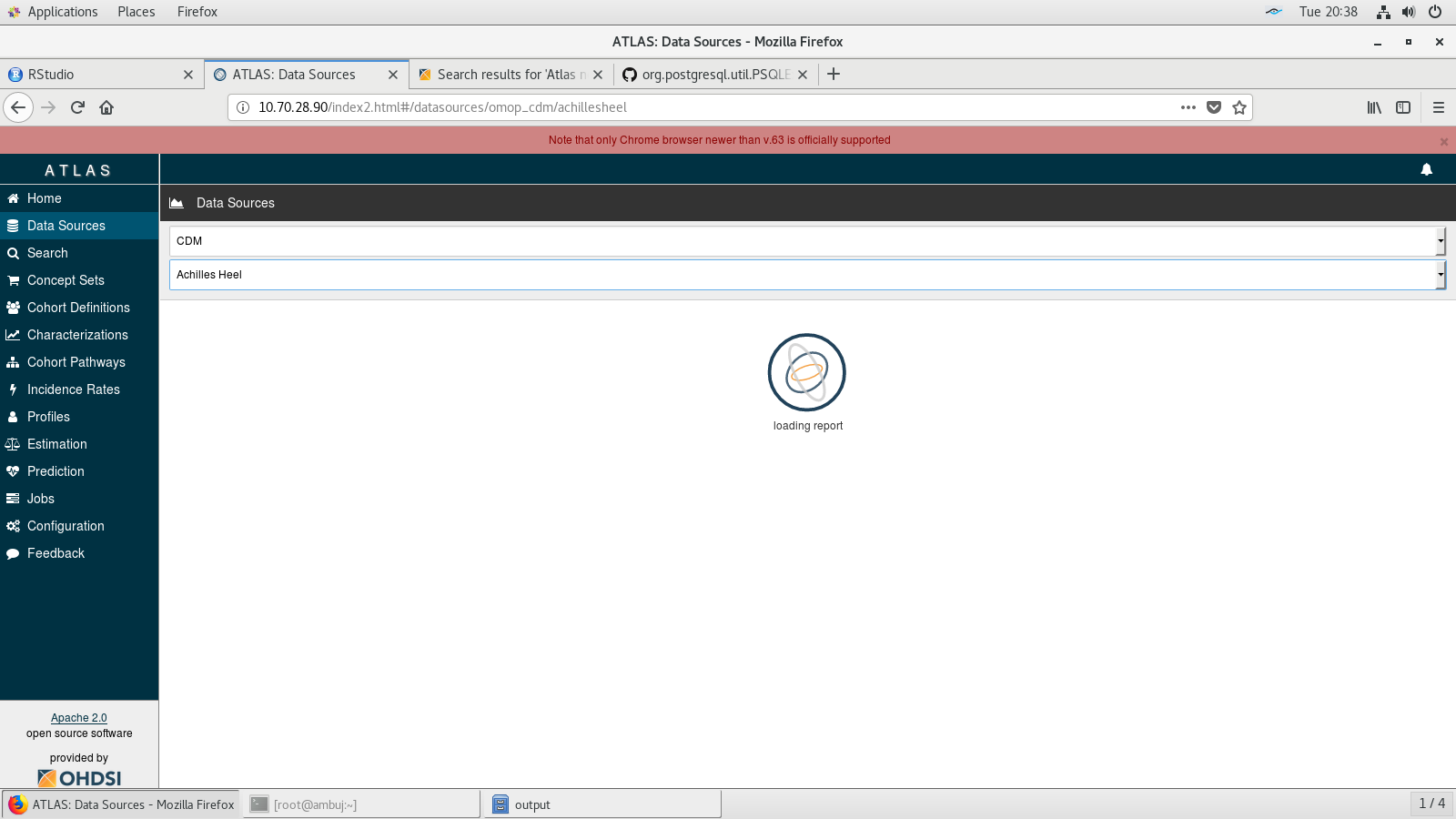Select the Search magnifier in the ATLAS sidebar
Screen dimensions: 1456x819
coord(13,253)
